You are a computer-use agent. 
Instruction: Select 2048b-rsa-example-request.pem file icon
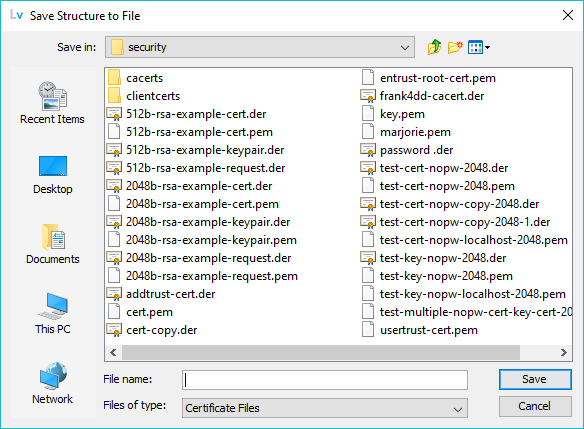[114, 276]
